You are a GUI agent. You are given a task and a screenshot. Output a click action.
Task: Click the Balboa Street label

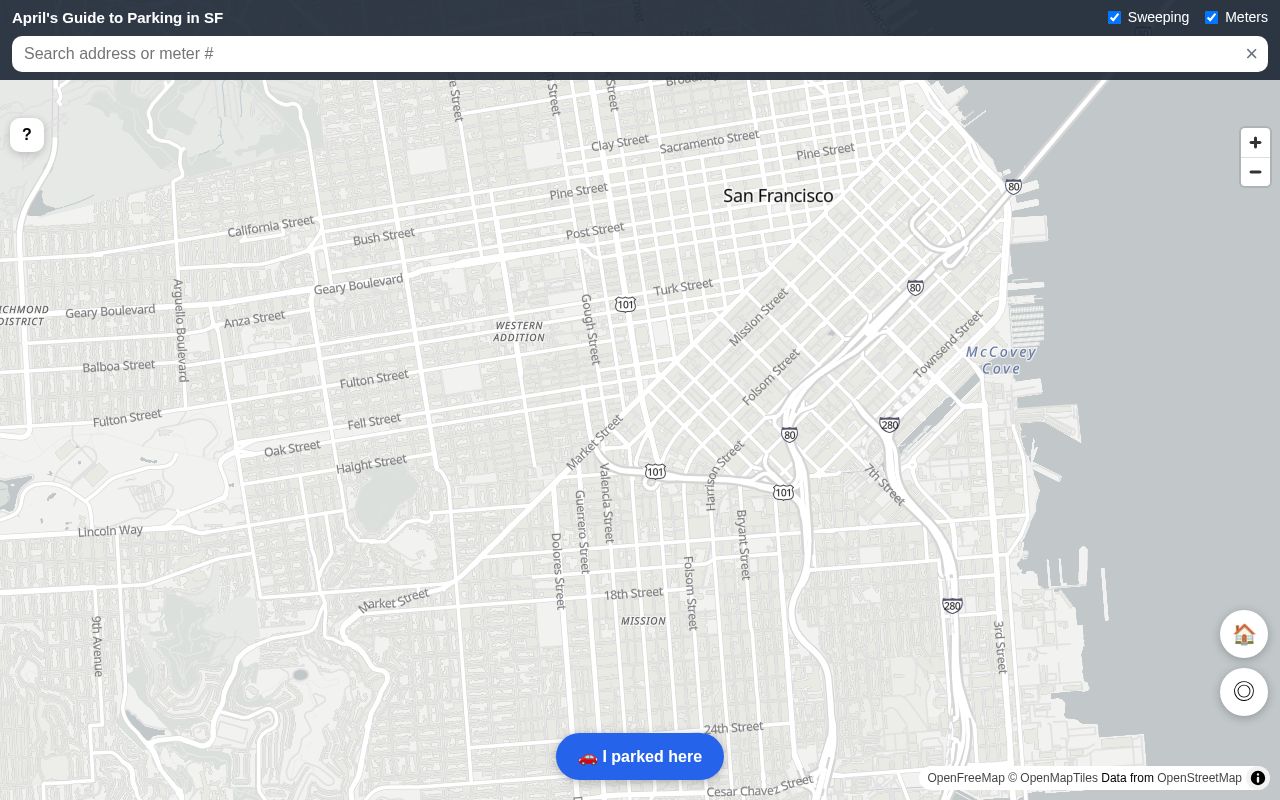(x=118, y=366)
